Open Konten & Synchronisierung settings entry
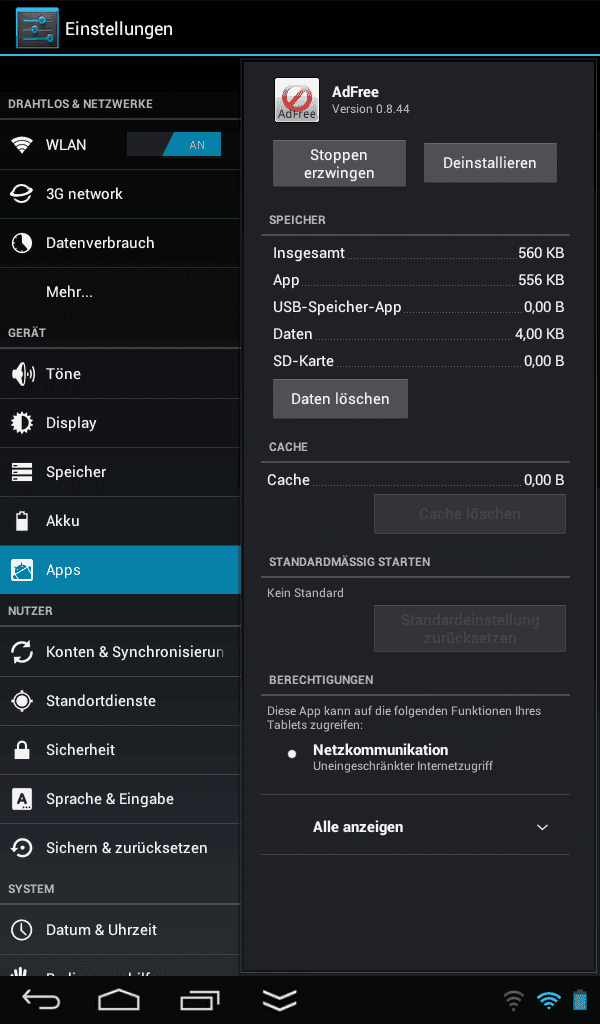Viewport: 600px width, 1024px height. pos(120,652)
